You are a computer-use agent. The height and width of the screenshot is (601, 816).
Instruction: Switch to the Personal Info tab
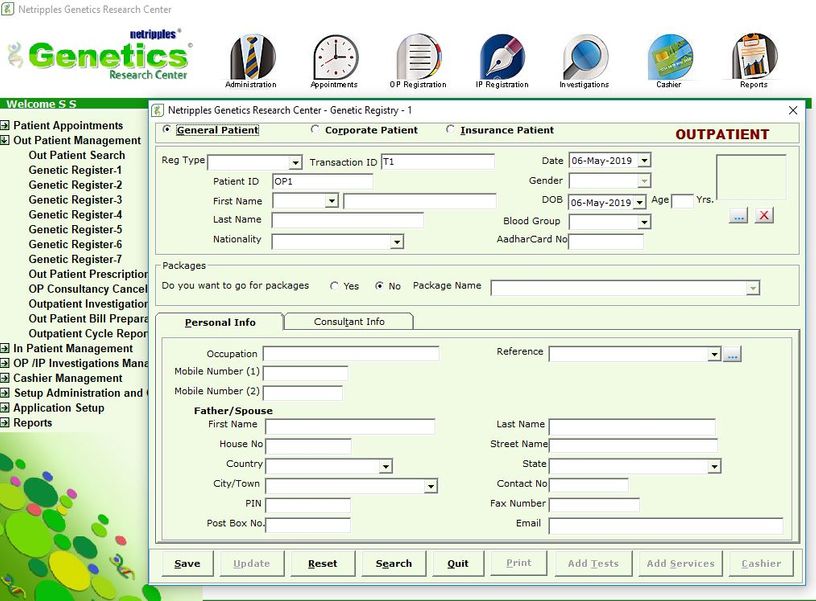pyautogui.click(x=220, y=323)
